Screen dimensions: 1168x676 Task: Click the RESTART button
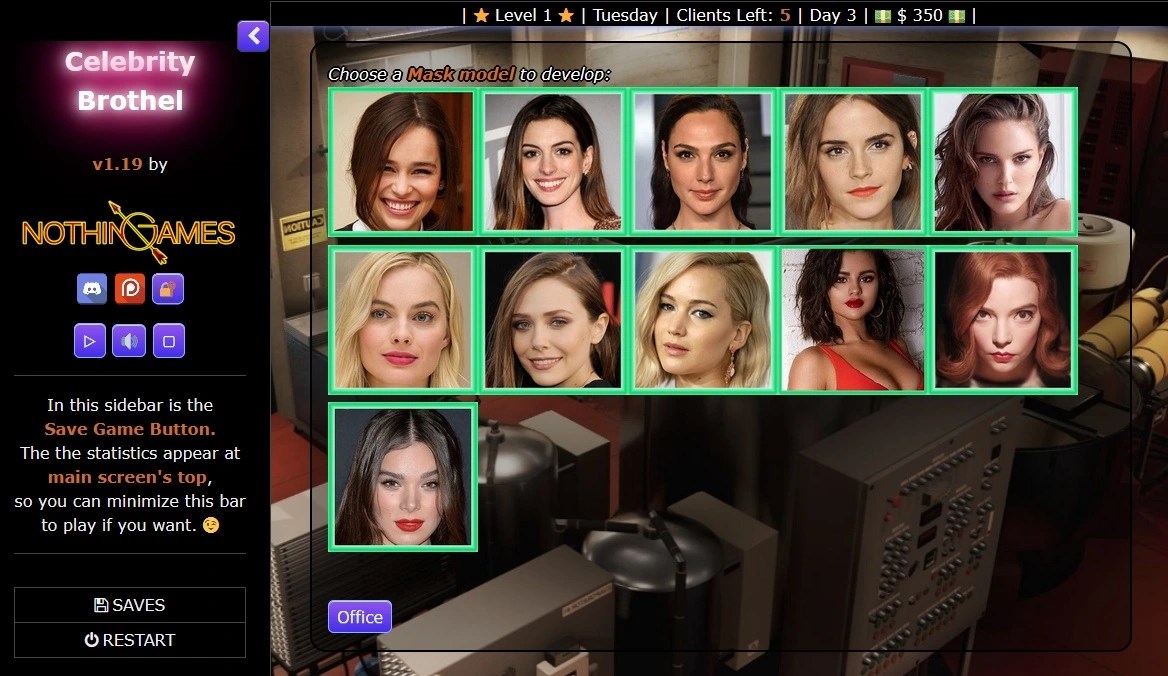[x=130, y=640]
